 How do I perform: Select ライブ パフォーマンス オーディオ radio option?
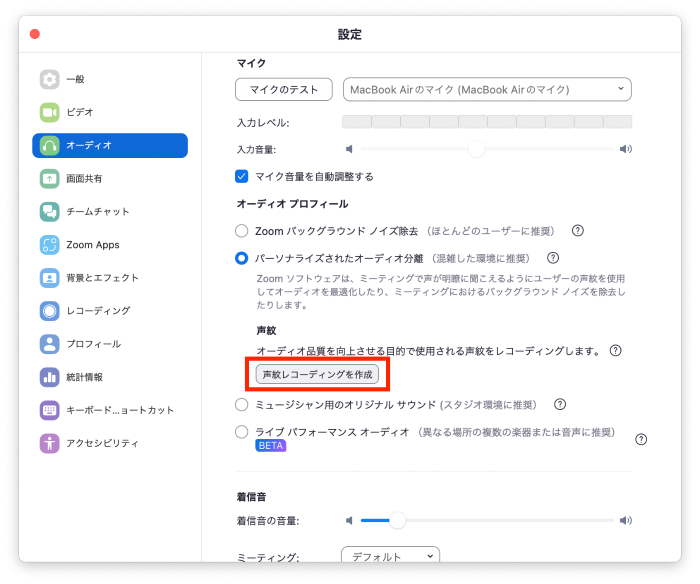pyautogui.click(x=242, y=432)
